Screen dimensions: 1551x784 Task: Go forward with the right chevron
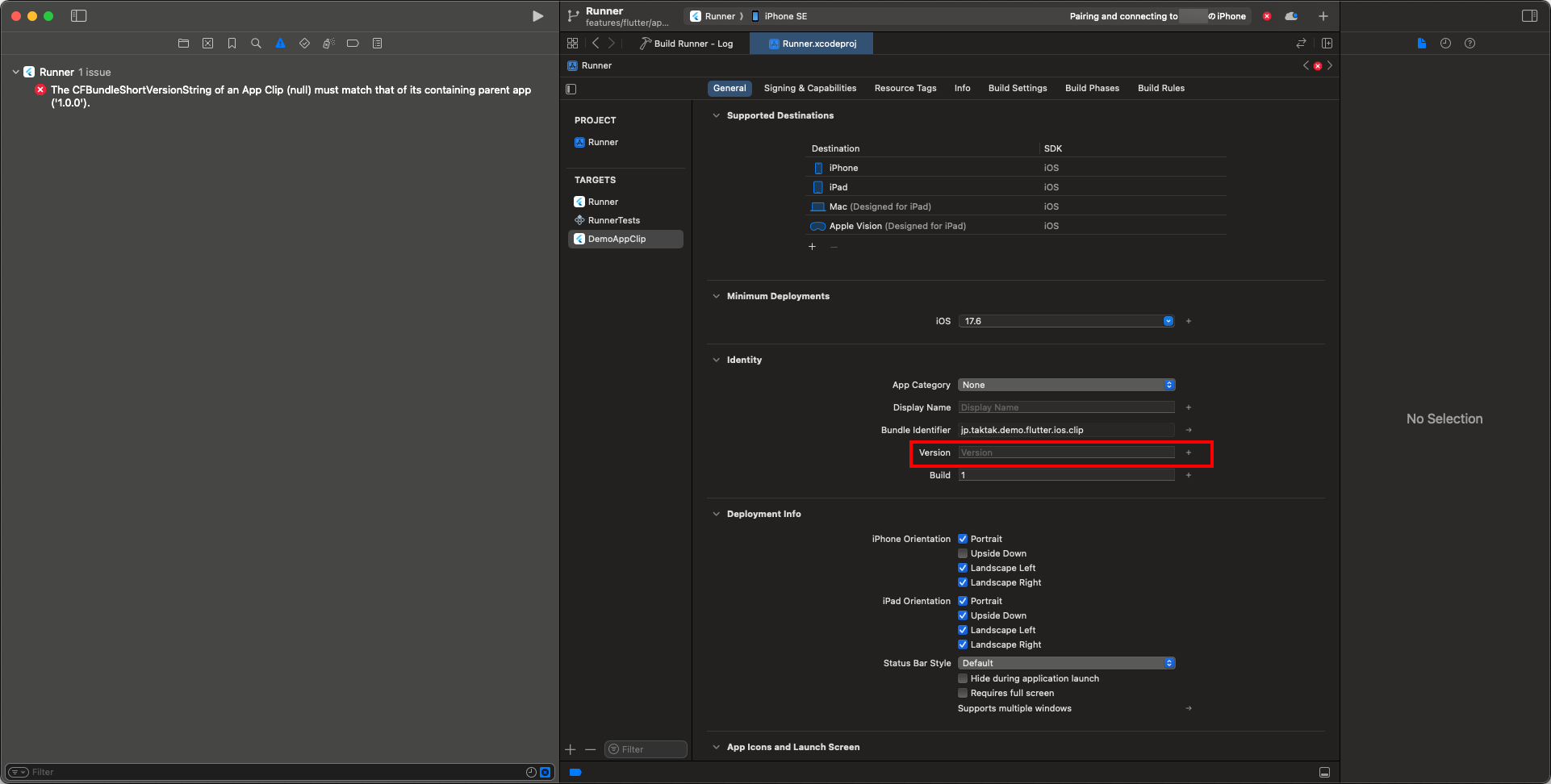(611, 44)
